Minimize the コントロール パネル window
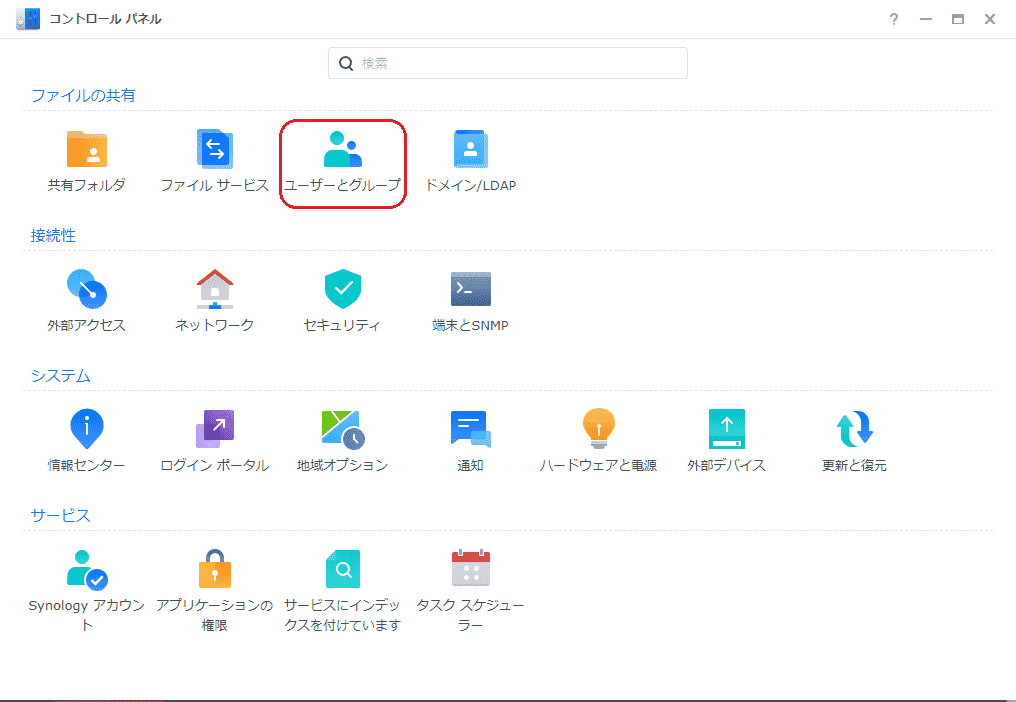The height and width of the screenshot is (702, 1016). (925, 19)
